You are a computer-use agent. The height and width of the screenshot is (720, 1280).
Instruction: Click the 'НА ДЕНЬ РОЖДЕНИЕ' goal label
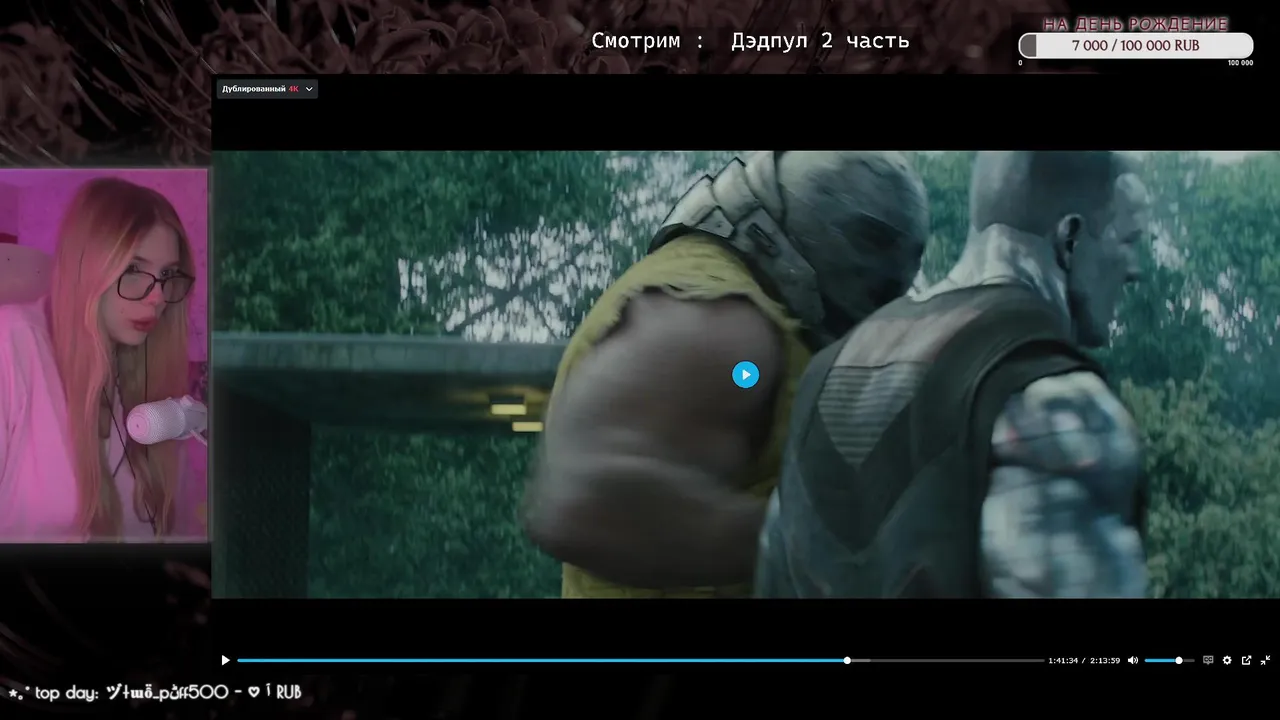pos(1136,24)
